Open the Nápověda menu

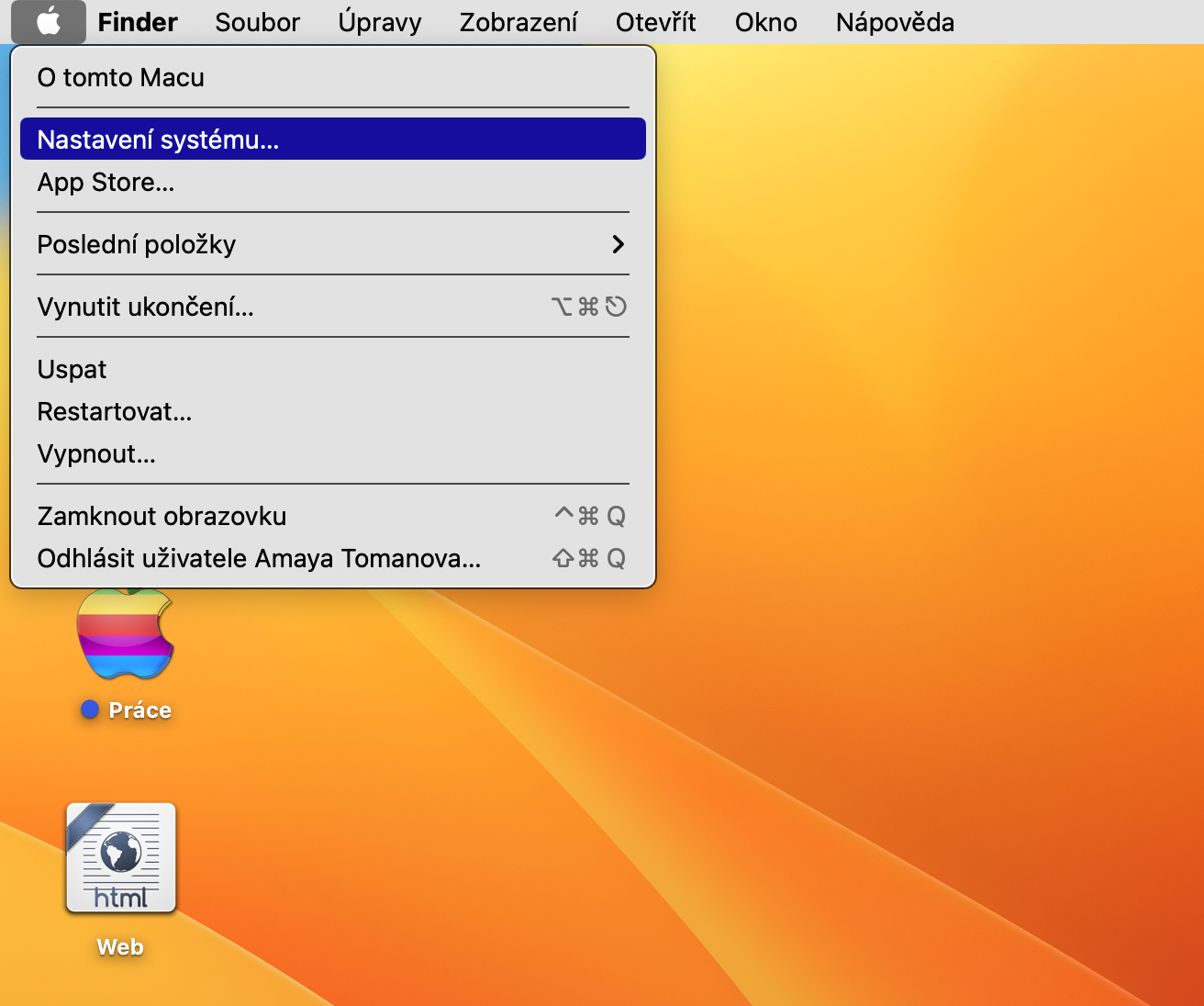tap(895, 22)
